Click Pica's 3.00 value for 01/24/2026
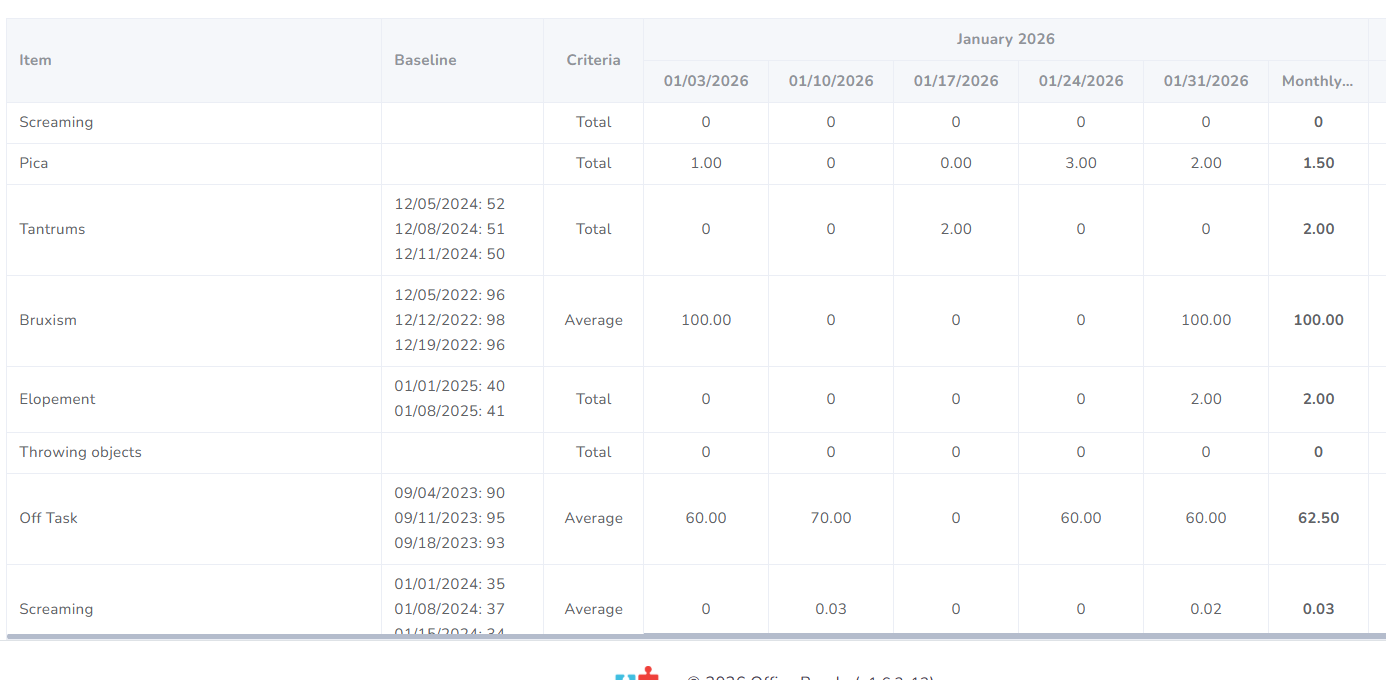Viewport: 1386px width, 680px height. pos(1080,163)
